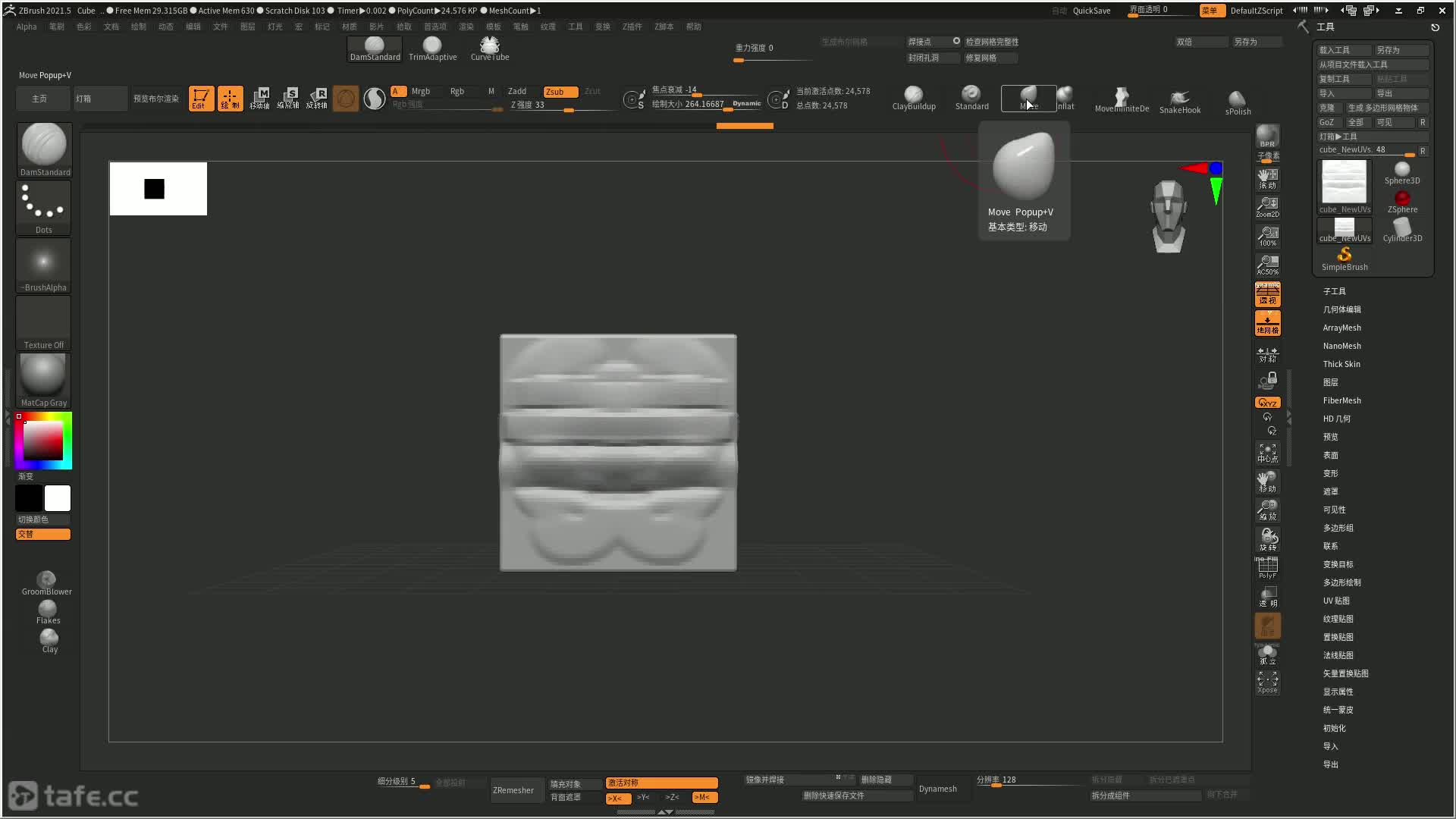Screen dimensions: 1456x819
Task: Open the 文件 file menu
Action: tap(219, 27)
